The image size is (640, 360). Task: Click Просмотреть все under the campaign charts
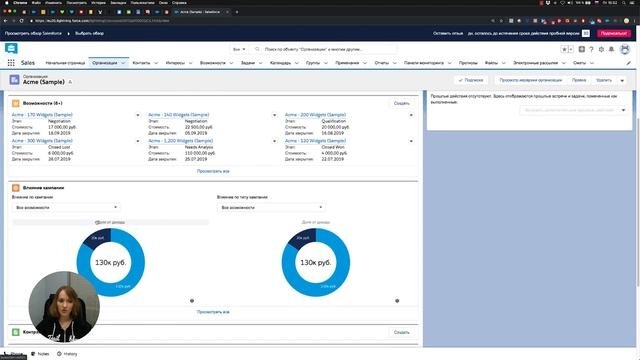(x=213, y=312)
